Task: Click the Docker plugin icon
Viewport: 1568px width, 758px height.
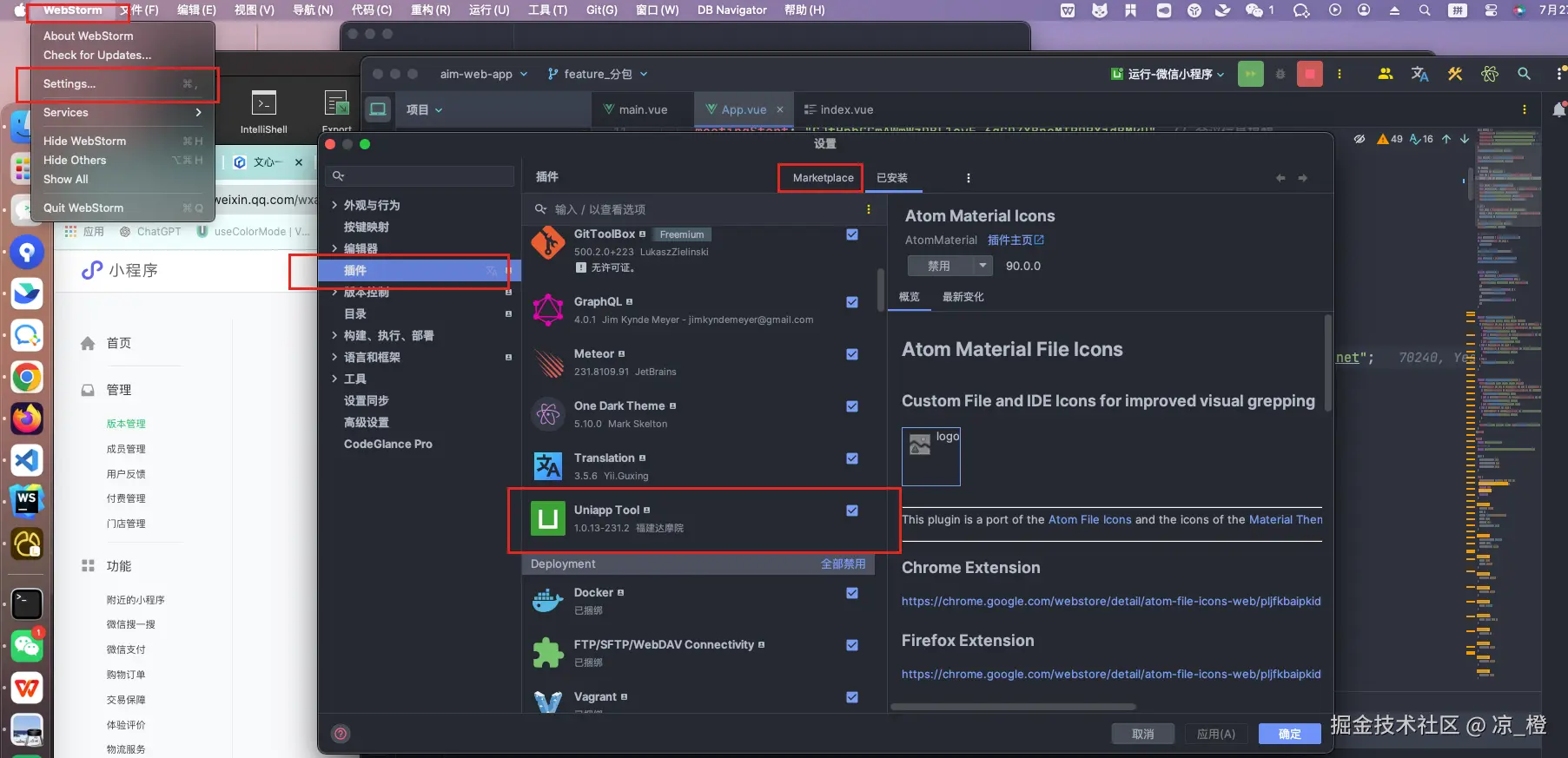Action: point(548,601)
